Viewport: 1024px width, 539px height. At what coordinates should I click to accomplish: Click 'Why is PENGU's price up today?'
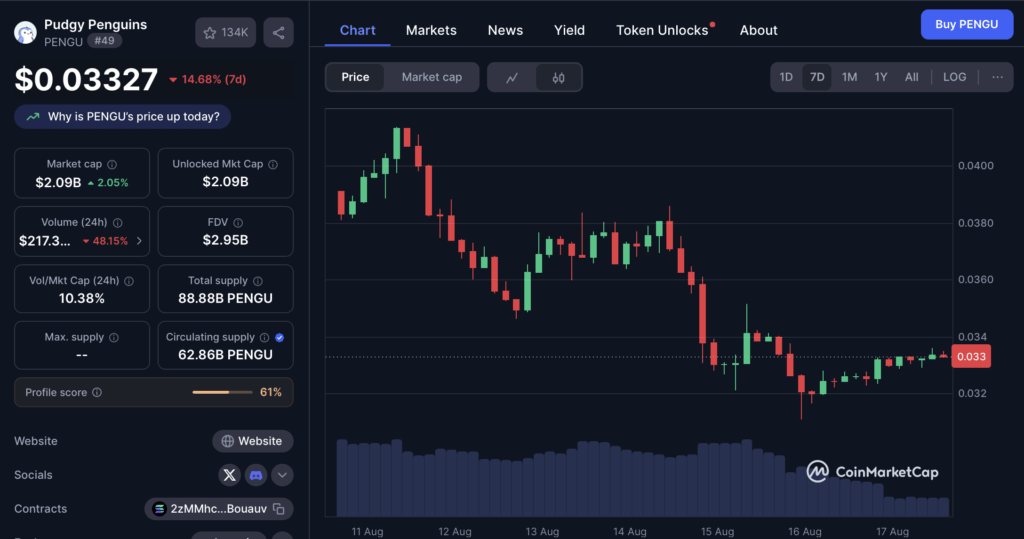[x=123, y=117]
